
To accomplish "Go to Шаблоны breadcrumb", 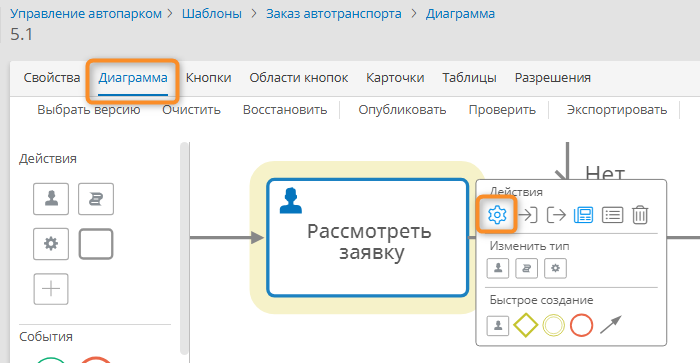I will pyautogui.click(x=212, y=14).
